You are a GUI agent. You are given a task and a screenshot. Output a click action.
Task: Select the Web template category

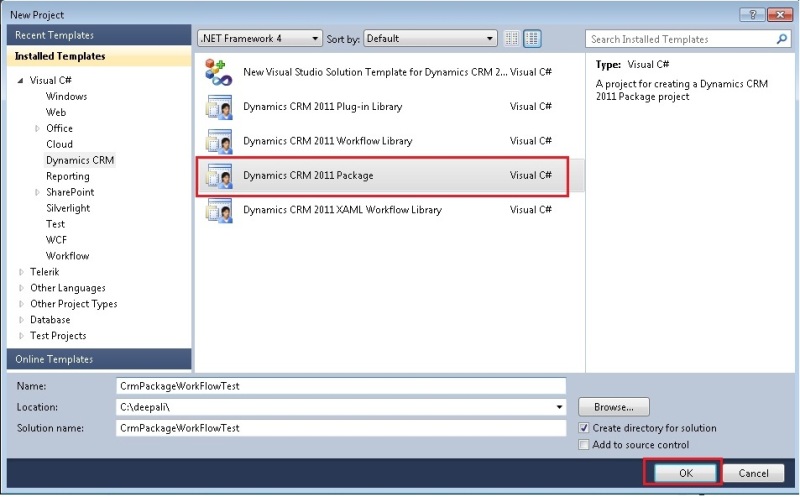(x=56, y=112)
